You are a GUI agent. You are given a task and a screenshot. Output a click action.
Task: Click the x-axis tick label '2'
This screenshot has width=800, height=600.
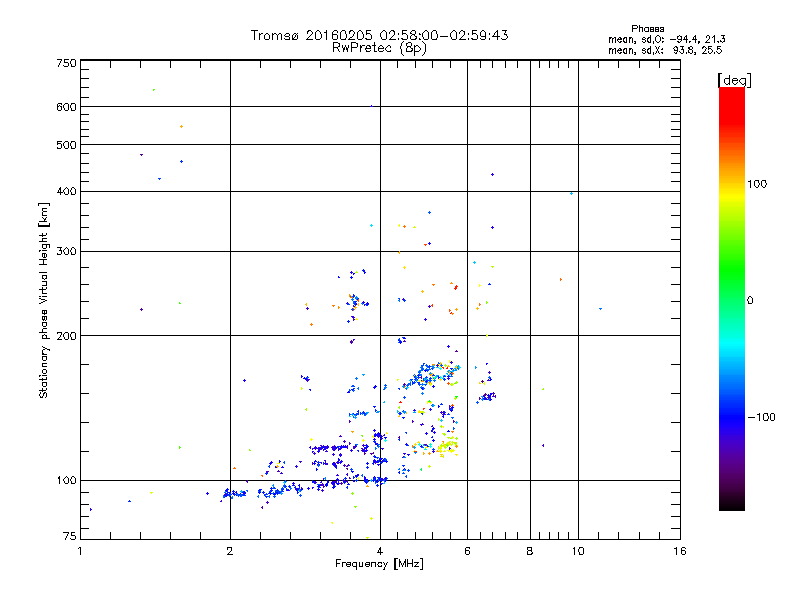coord(230,551)
